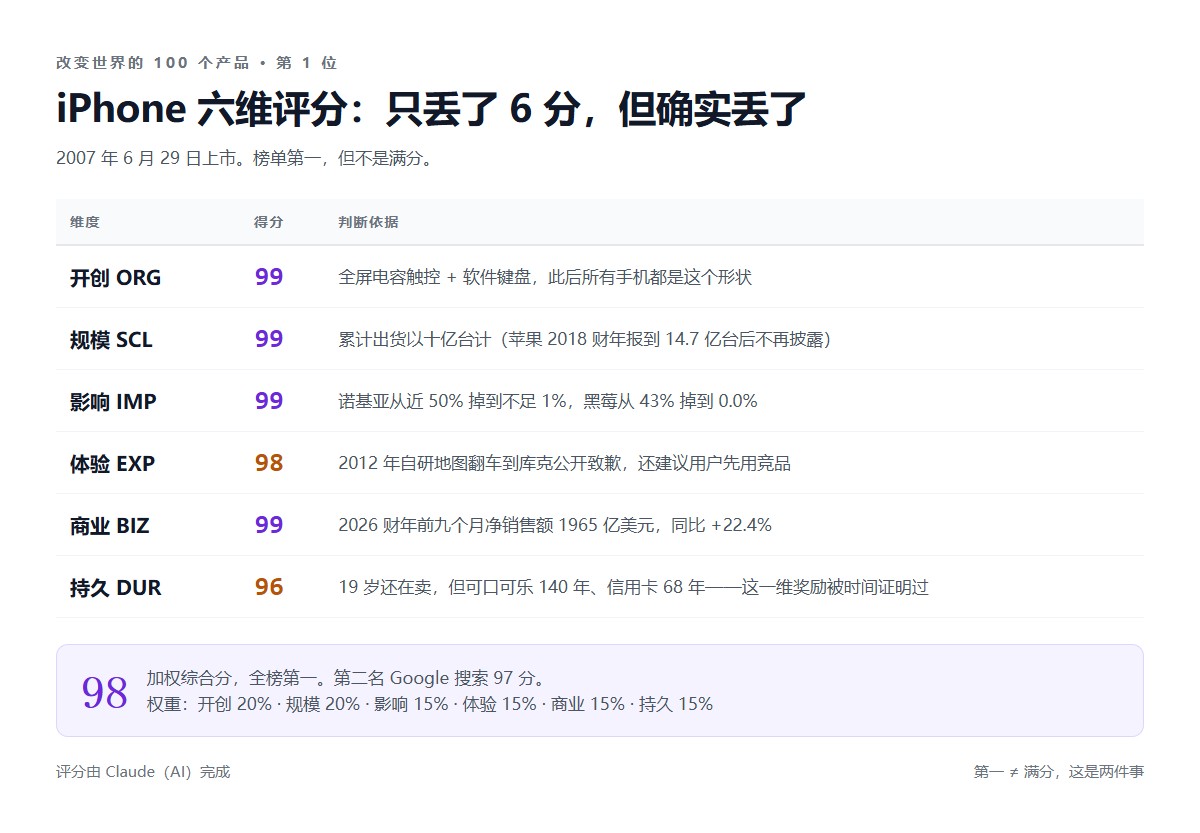Select the '开创 ORG' row label
The width and height of the screenshot is (1200, 833).
pos(115,278)
